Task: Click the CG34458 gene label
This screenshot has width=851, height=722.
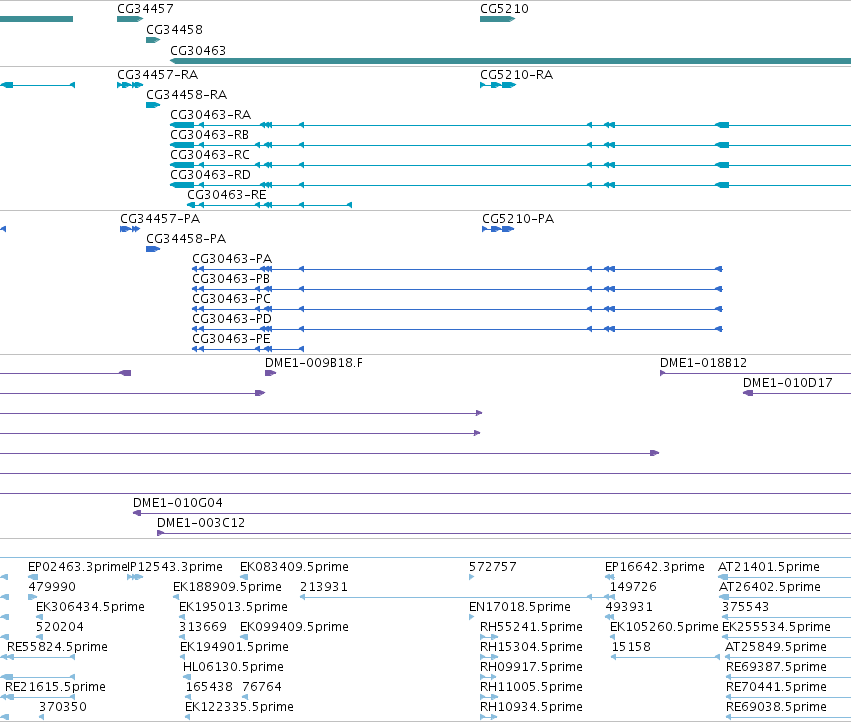Action: (174, 29)
